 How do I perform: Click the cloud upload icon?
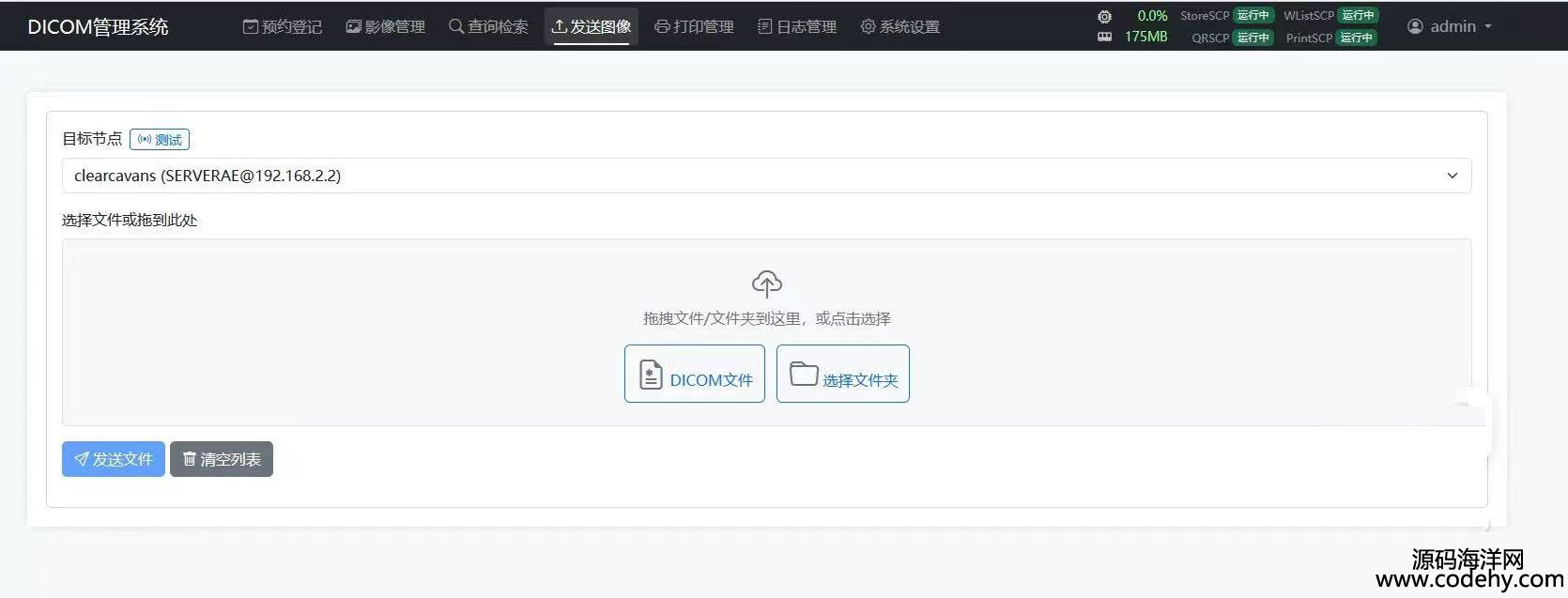click(766, 283)
